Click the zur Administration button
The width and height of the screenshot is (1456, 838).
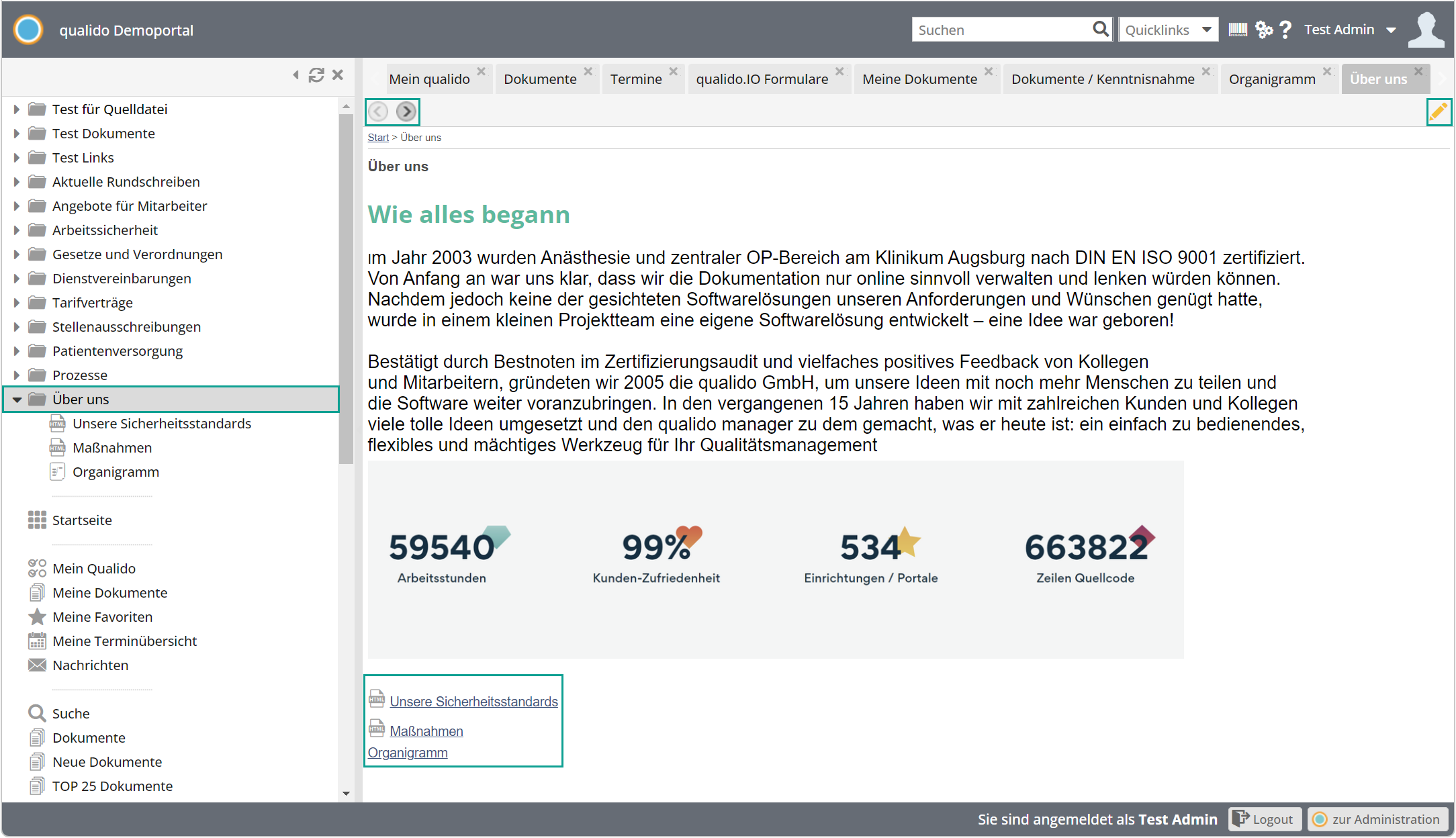[1377, 819]
